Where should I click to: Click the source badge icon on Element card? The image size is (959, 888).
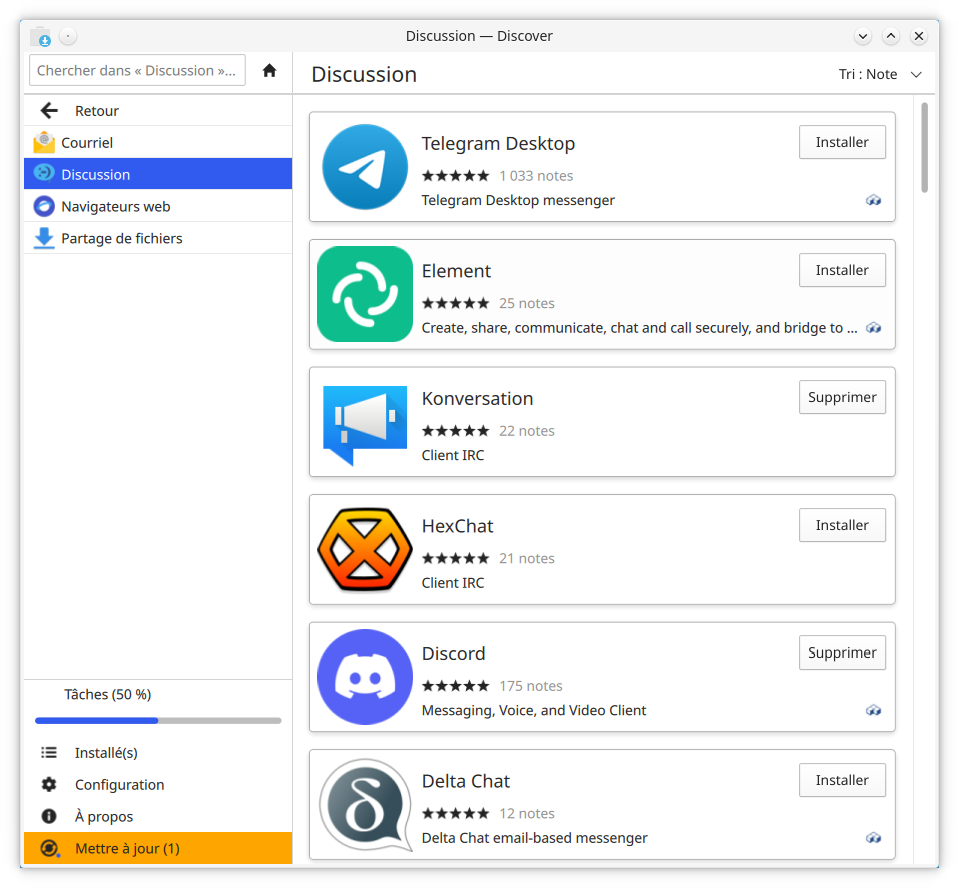873,328
